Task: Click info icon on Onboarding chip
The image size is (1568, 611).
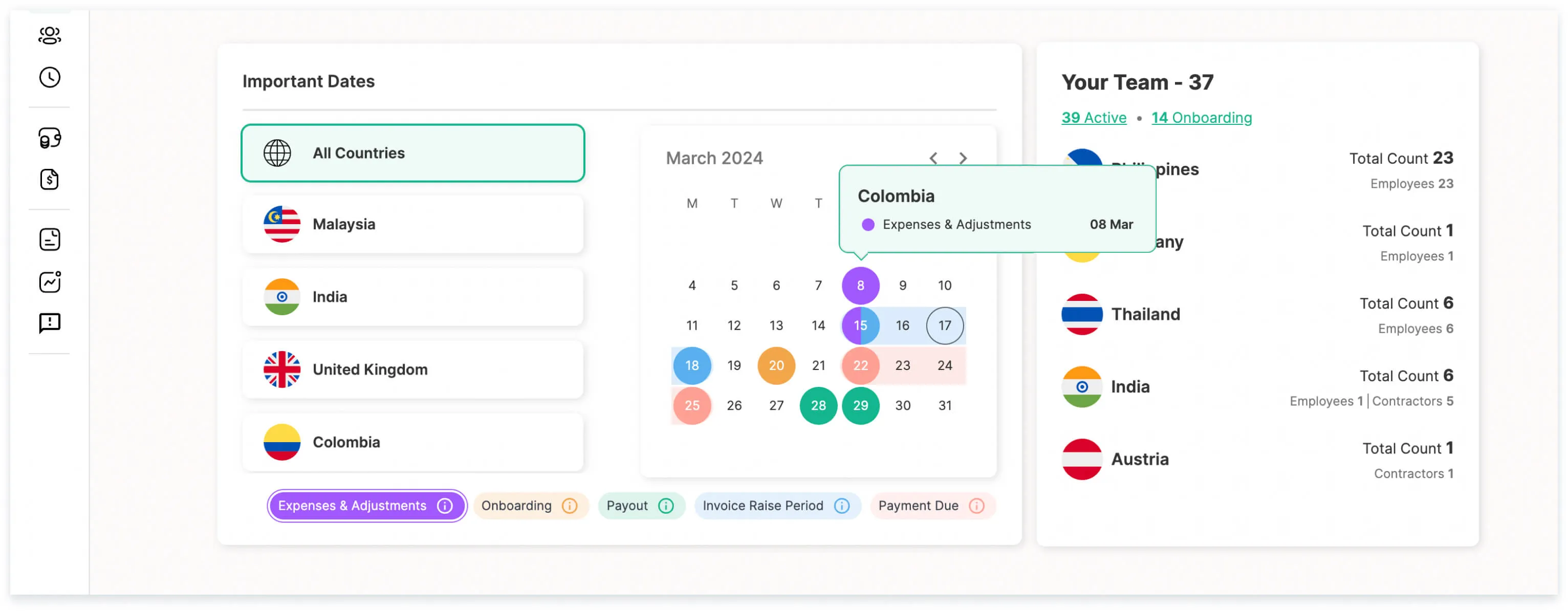Action: (x=570, y=506)
